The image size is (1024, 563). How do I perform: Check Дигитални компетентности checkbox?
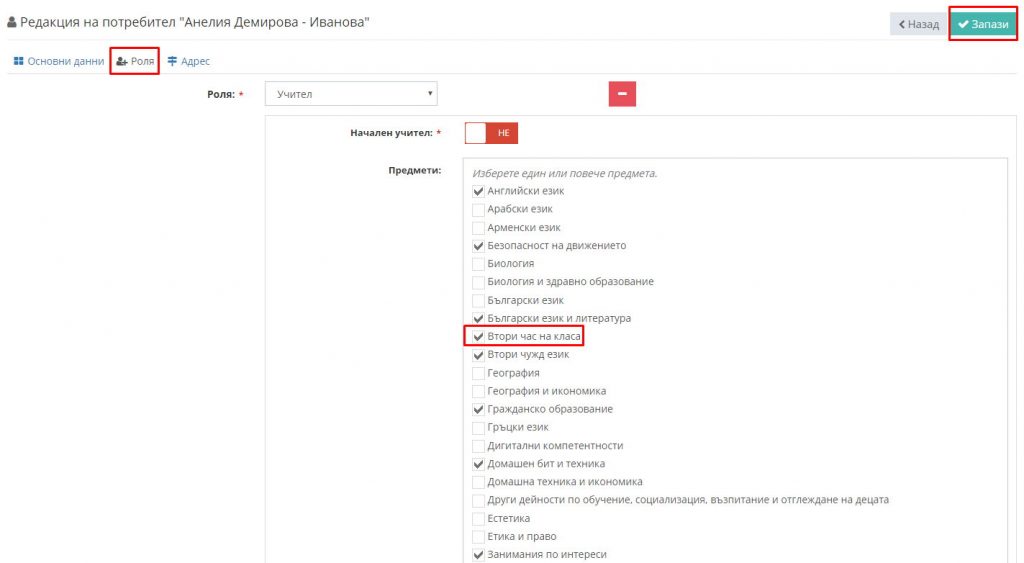pyautogui.click(x=478, y=446)
